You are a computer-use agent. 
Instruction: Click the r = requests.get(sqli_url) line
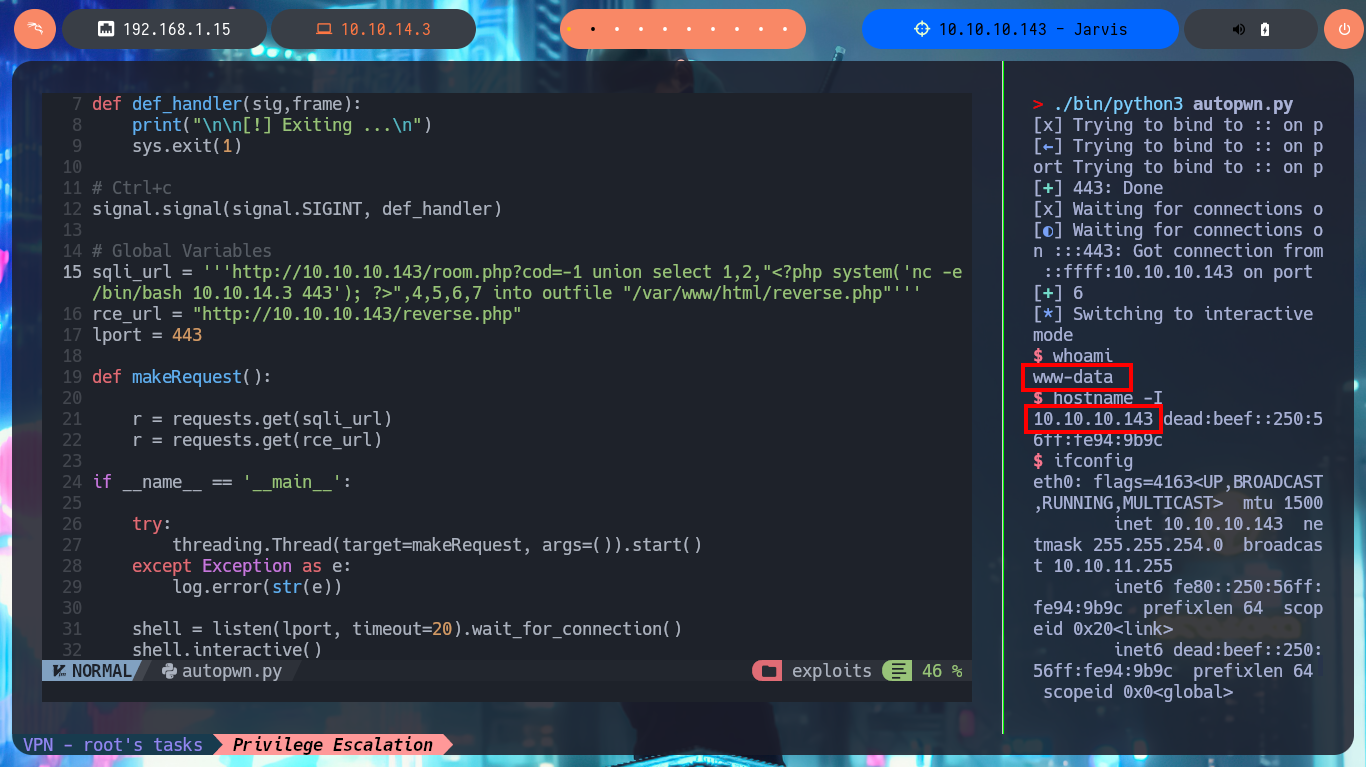[262, 419]
